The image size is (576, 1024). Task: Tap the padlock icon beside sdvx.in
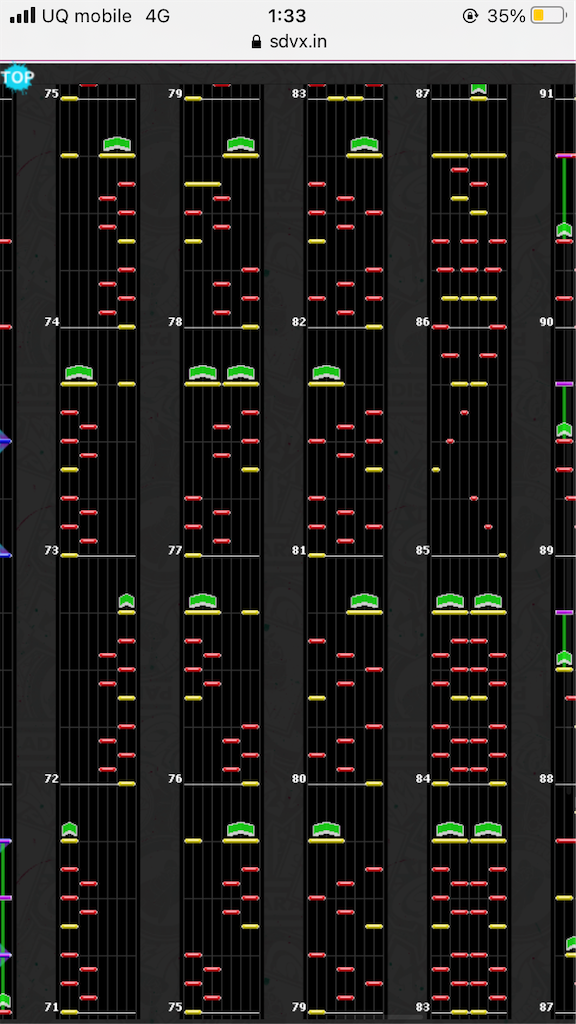click(x=257, y=42)
